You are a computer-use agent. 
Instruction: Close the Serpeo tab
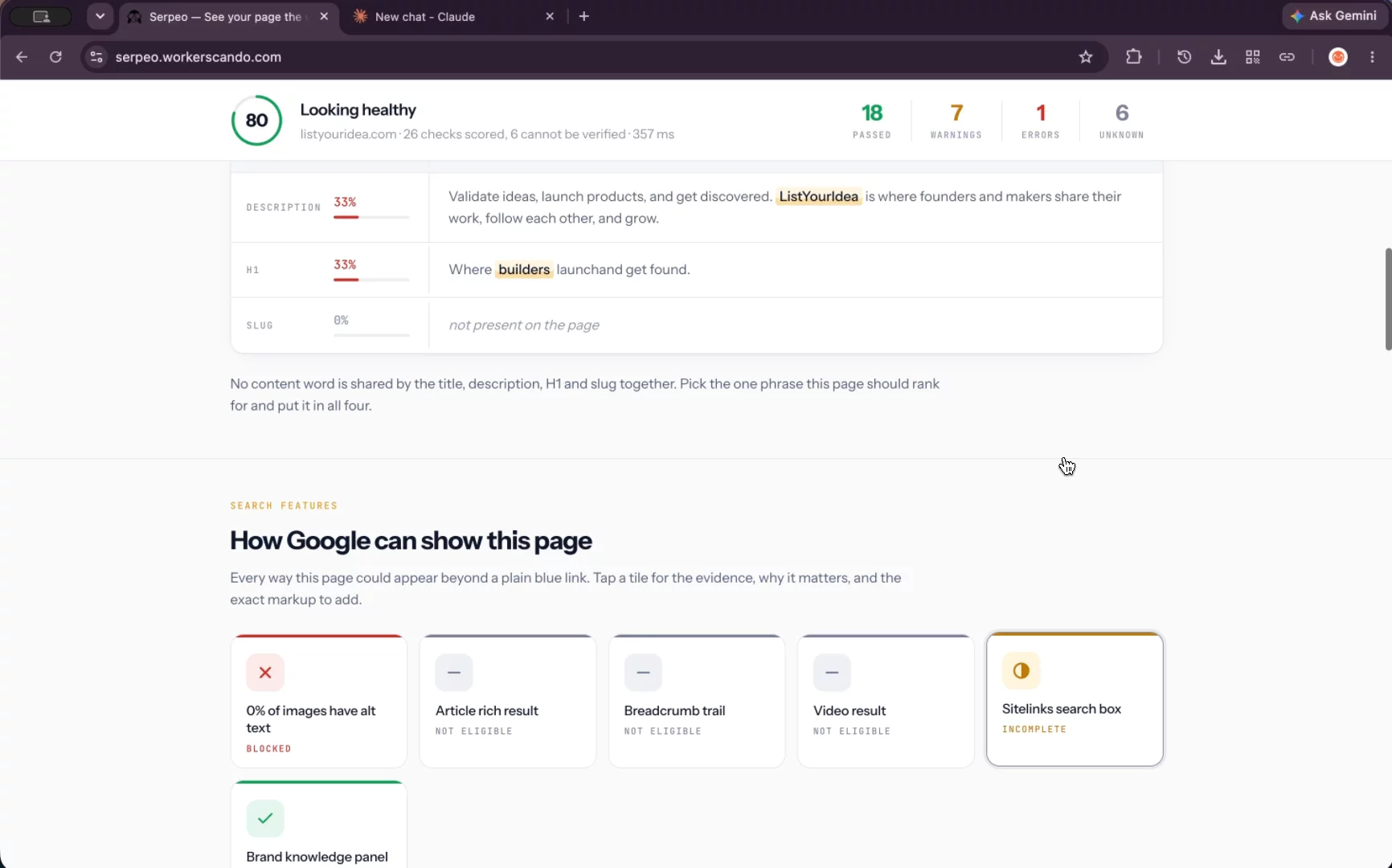[324, 16]
